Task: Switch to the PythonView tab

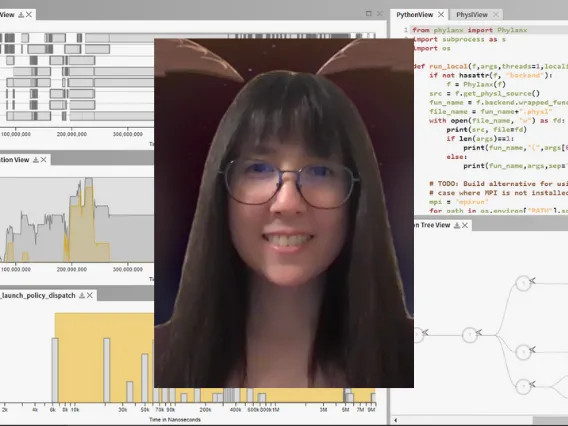Action: (415, 15)
